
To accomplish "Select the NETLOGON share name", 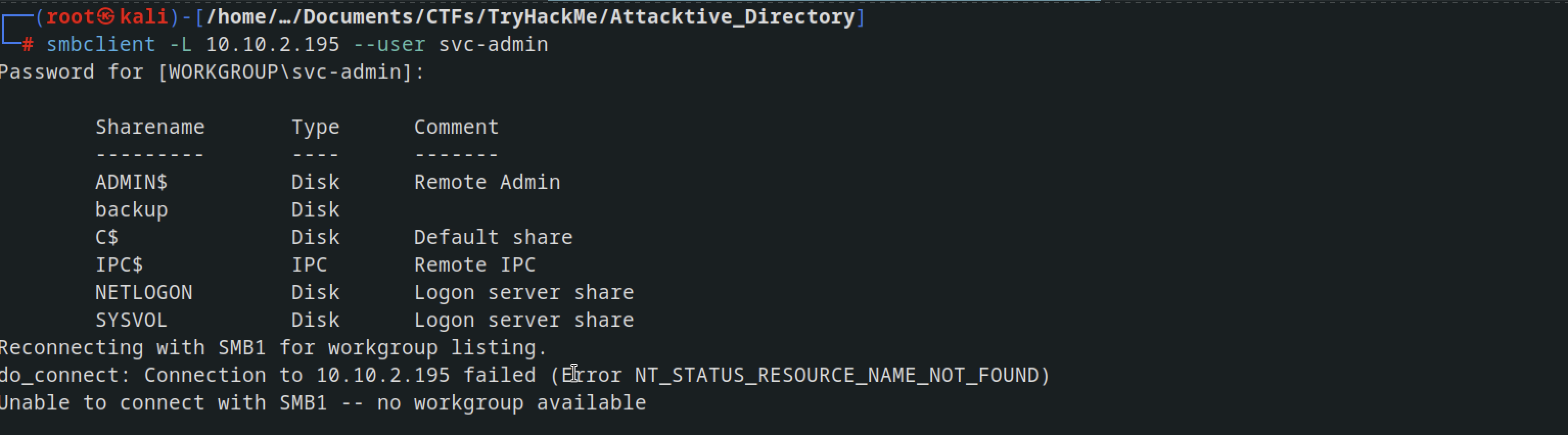I will point(144,293).
